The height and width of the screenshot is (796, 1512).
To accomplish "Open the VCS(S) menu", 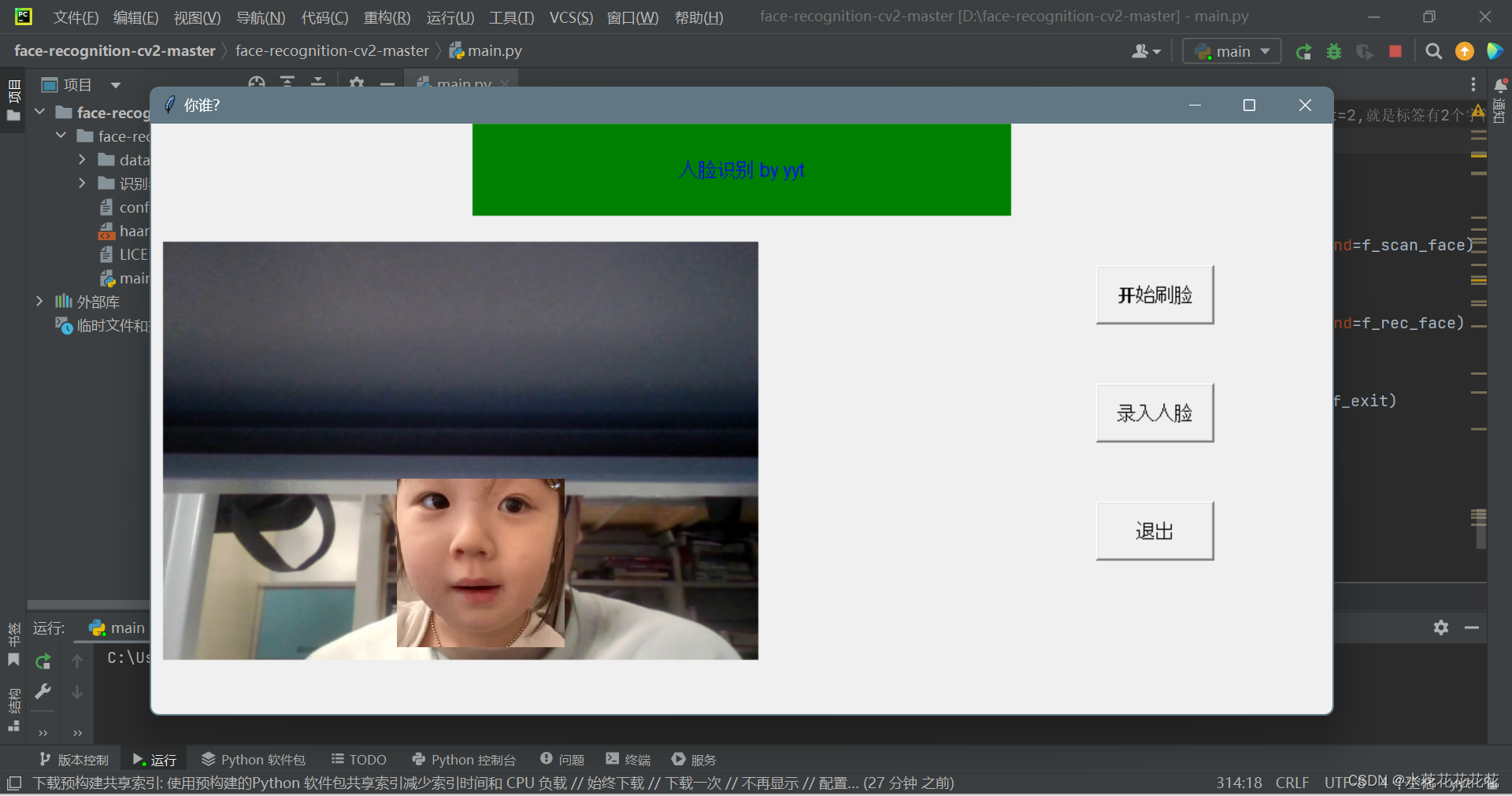I will pos(571,17).
